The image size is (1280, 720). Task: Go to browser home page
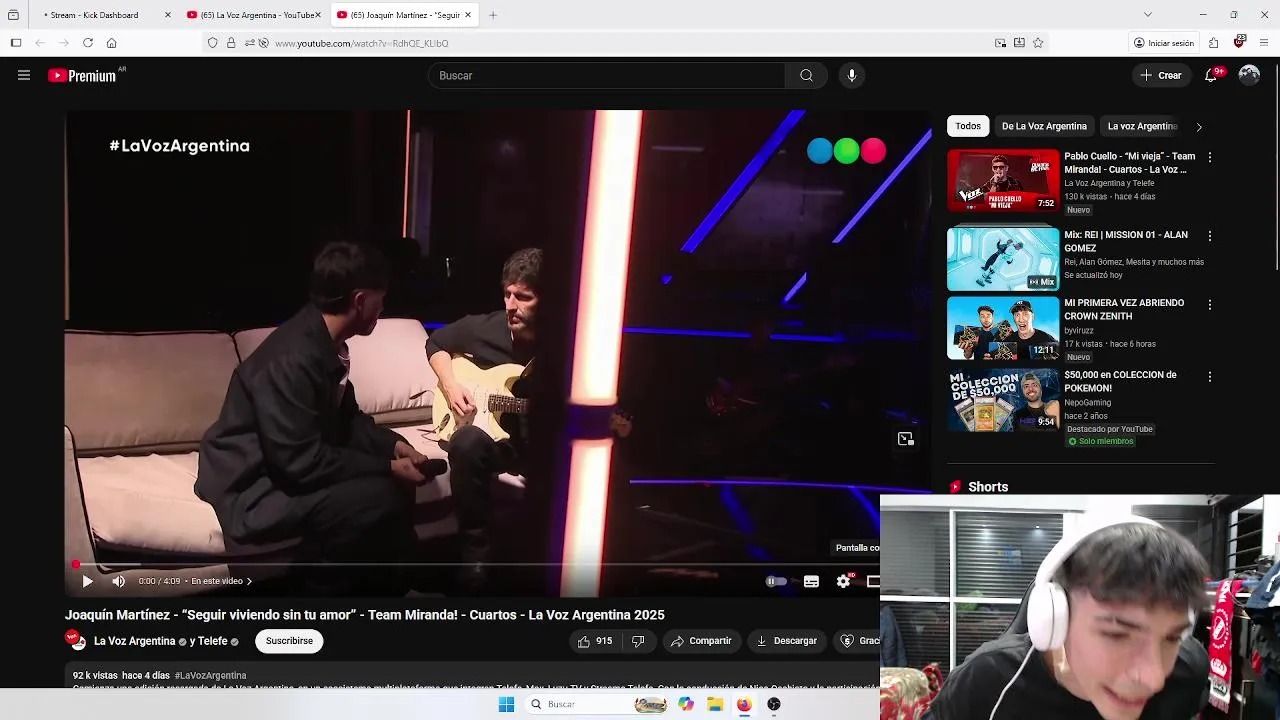point(112,43)
